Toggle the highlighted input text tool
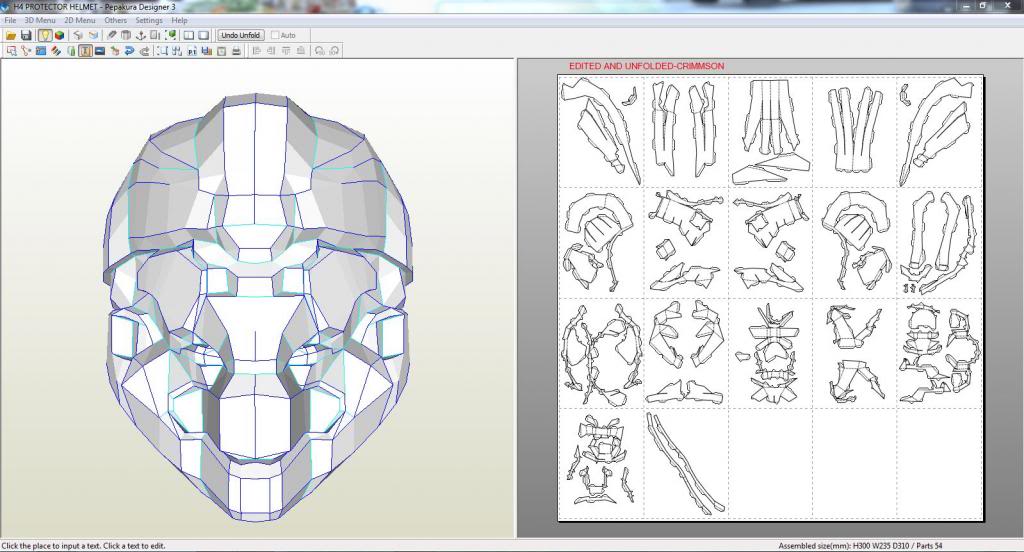The height and width of the screenshot is (552, 1024). [85, 51]
